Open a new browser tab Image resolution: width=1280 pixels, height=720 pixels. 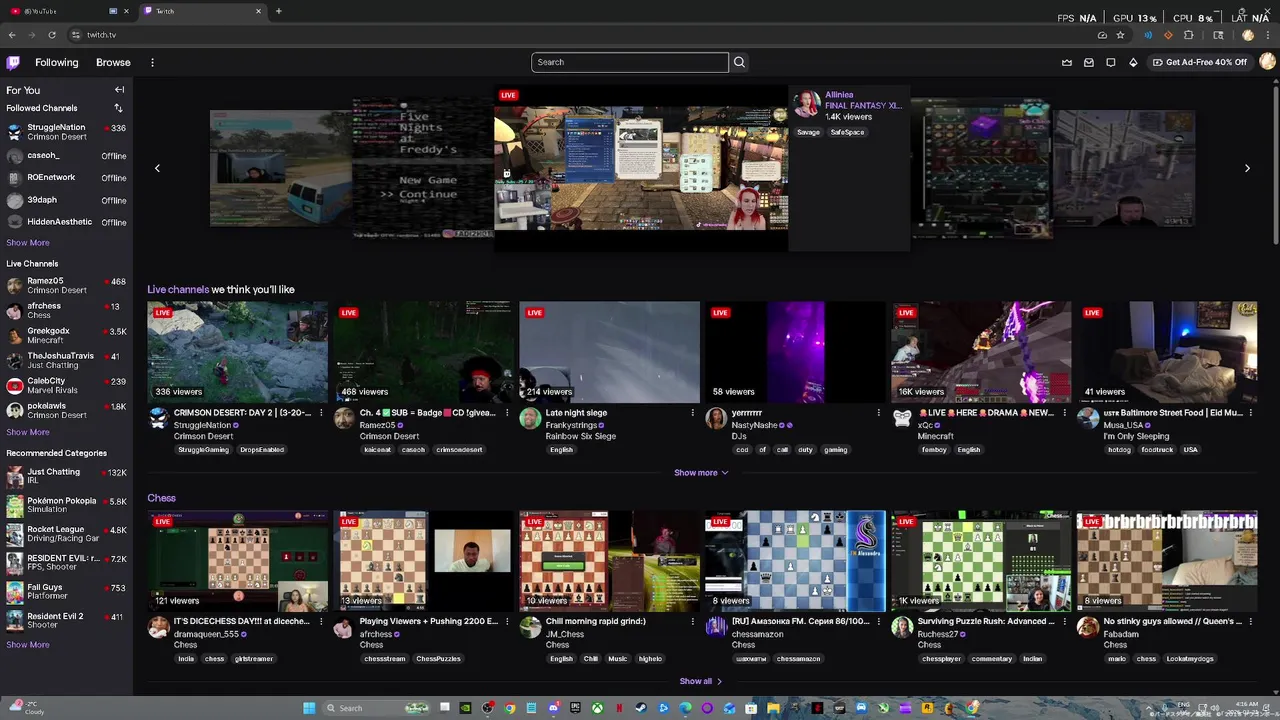point(278,11)
